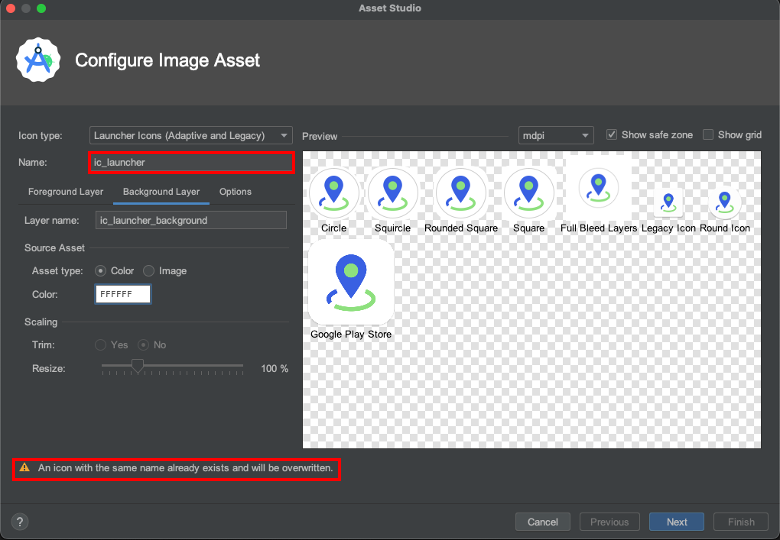Click the Asset type: label
Image resolution: width=780 pixels, height=540 pixels.
coord(57,271)
